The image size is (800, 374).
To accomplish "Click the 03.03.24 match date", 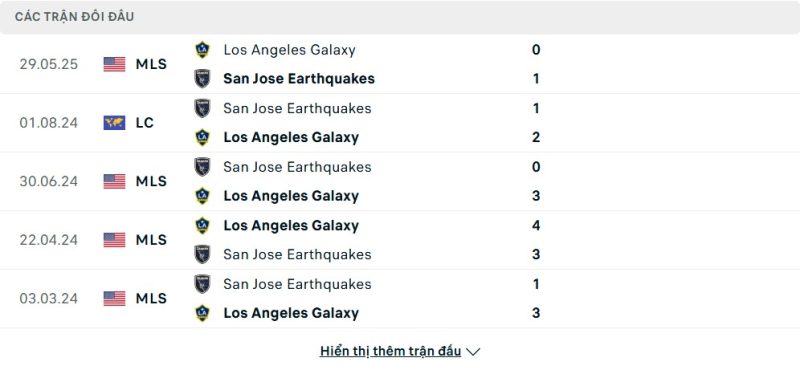I will (48, 298).
